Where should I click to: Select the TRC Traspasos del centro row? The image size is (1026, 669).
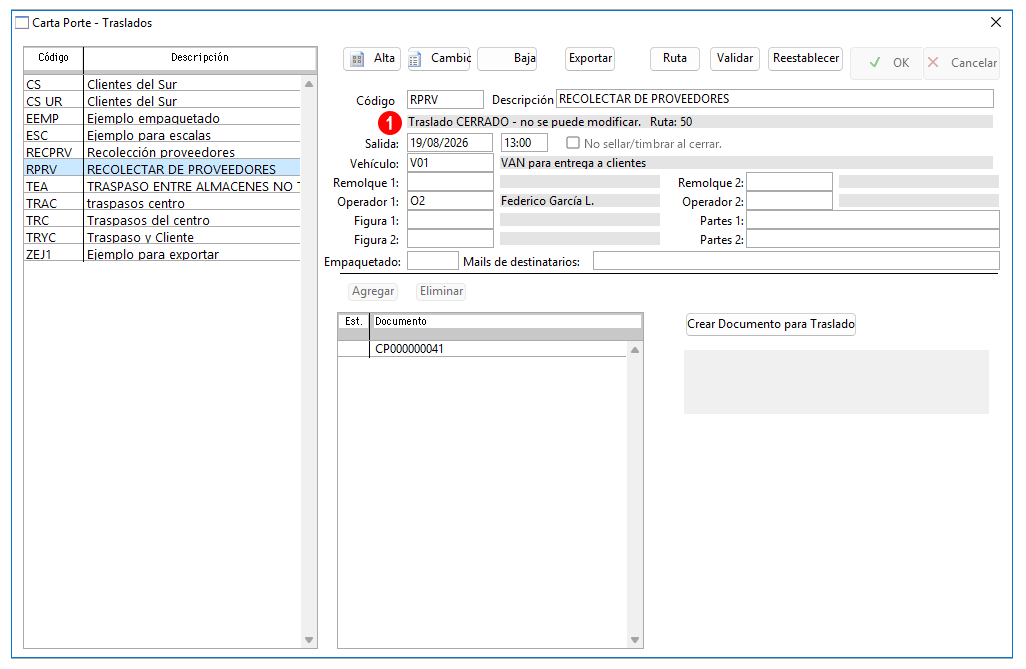162,220
